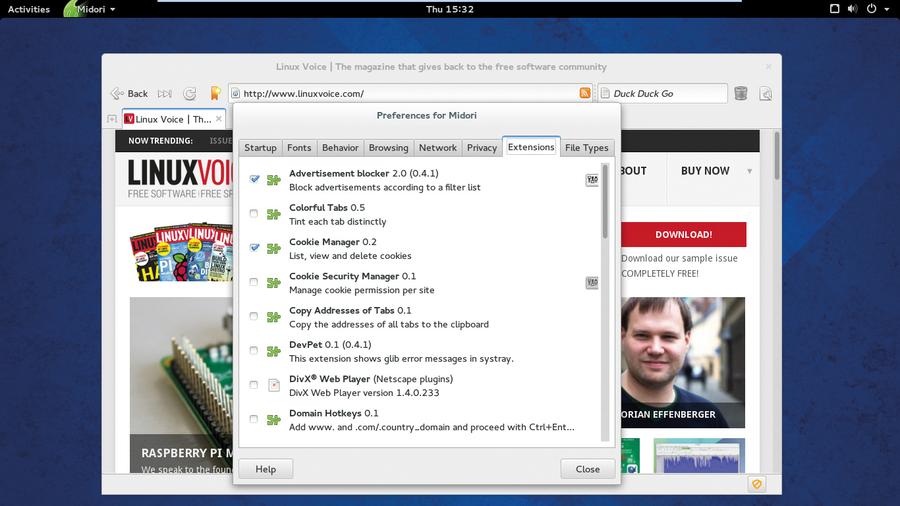Open the volume icon in top bar
This screenshot has width=900, height=506.
853,9
